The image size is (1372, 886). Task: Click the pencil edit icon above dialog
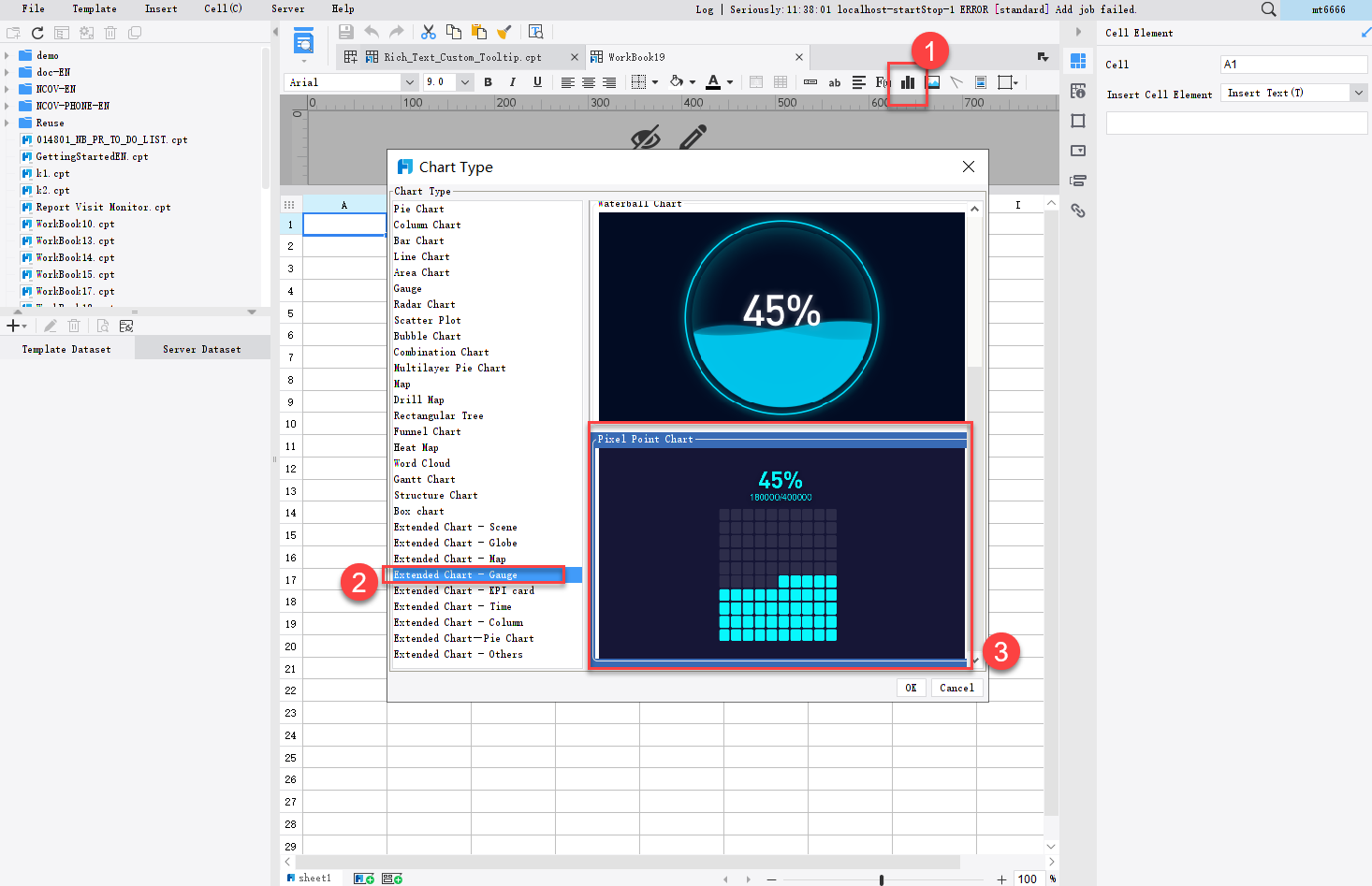[x=693, y=138]
